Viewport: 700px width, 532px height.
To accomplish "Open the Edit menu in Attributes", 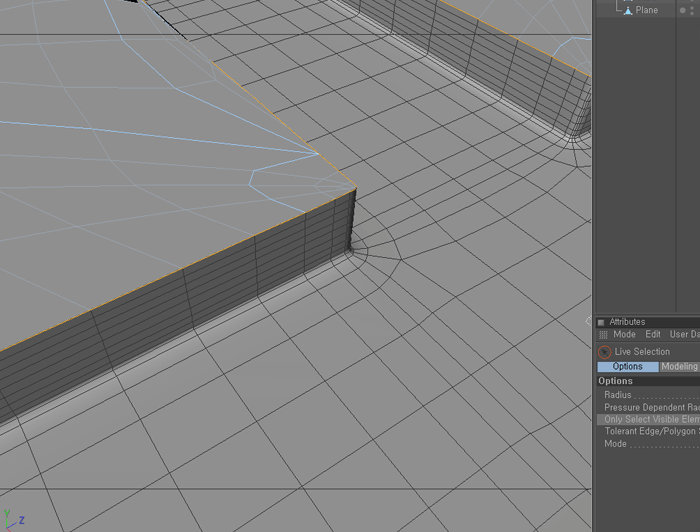I will (653, 335).
